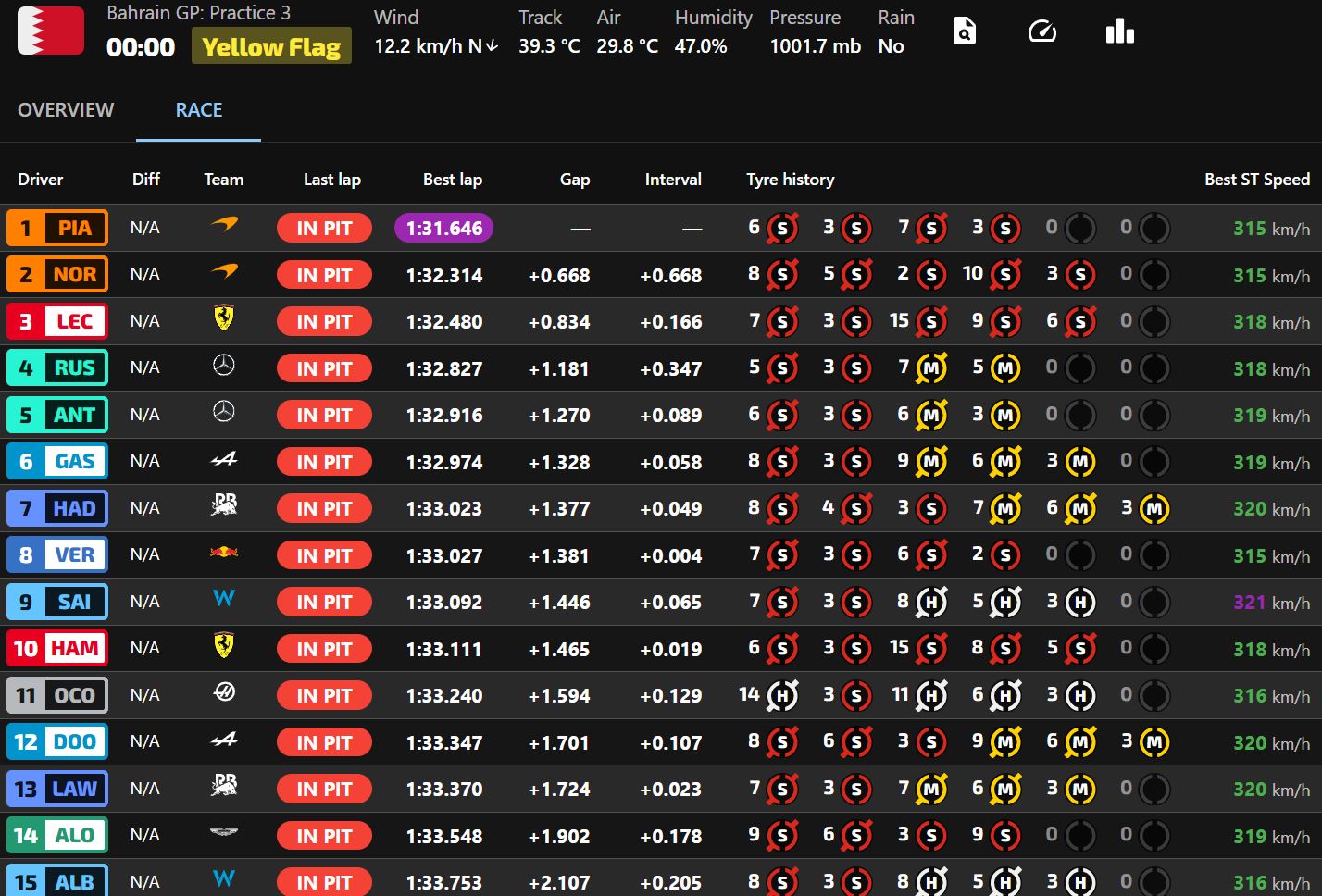The height and width of the screenshot is (896, 1322).
Task: Click the purple 1:31.646 best lap badge
Action: click(x=444, y=229)
